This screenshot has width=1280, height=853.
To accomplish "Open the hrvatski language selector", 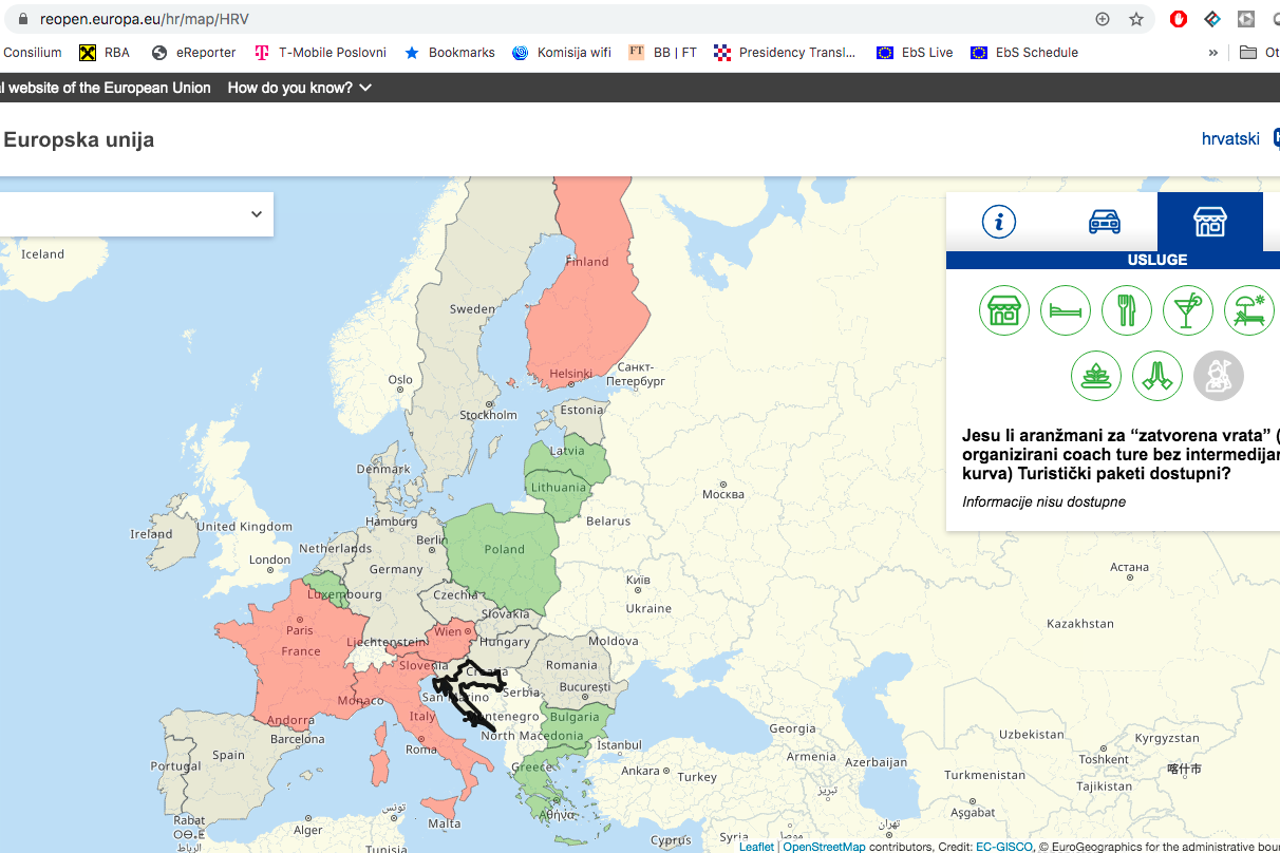I will point(1230,139).
